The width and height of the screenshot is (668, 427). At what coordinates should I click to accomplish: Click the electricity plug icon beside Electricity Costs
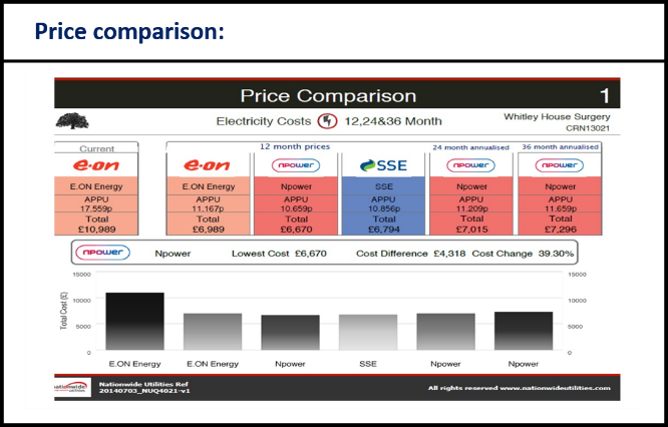pos(327,121)
